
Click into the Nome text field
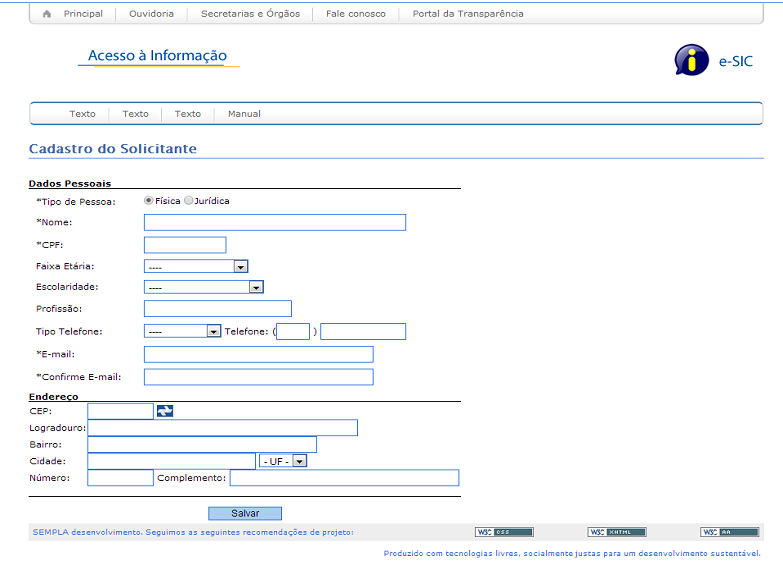[x=274, y=222]
